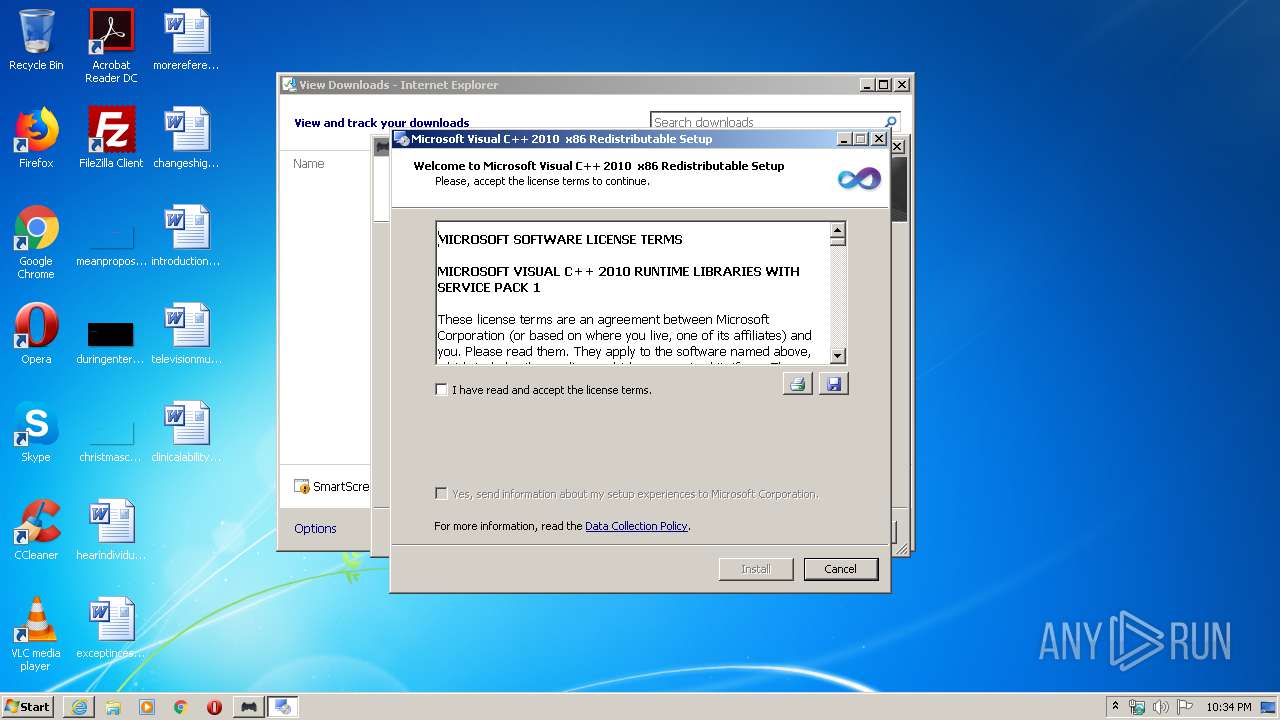Viewport: 1280px width, 720px height.
Task: Click the Action Center flag tray icon
Action: [x=1185, y=707]
